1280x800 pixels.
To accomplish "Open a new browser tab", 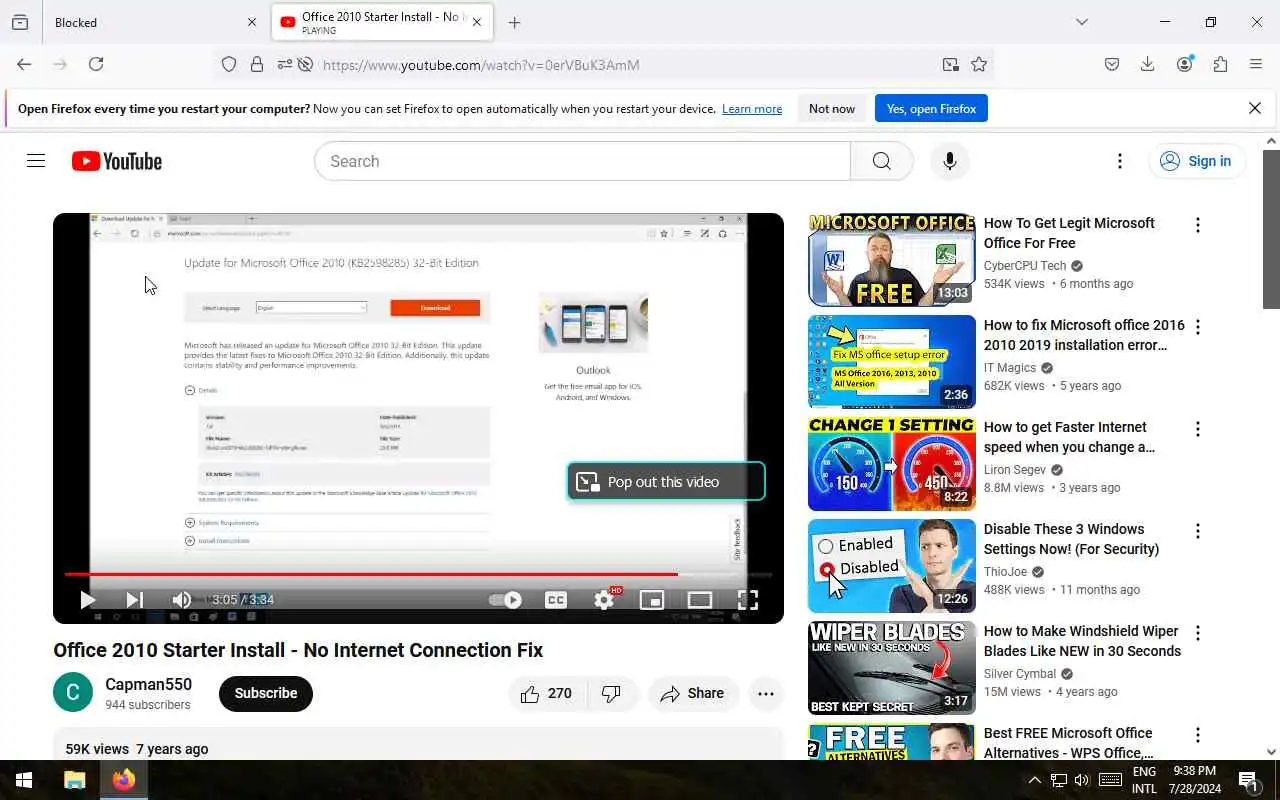I will click(514, 22).
